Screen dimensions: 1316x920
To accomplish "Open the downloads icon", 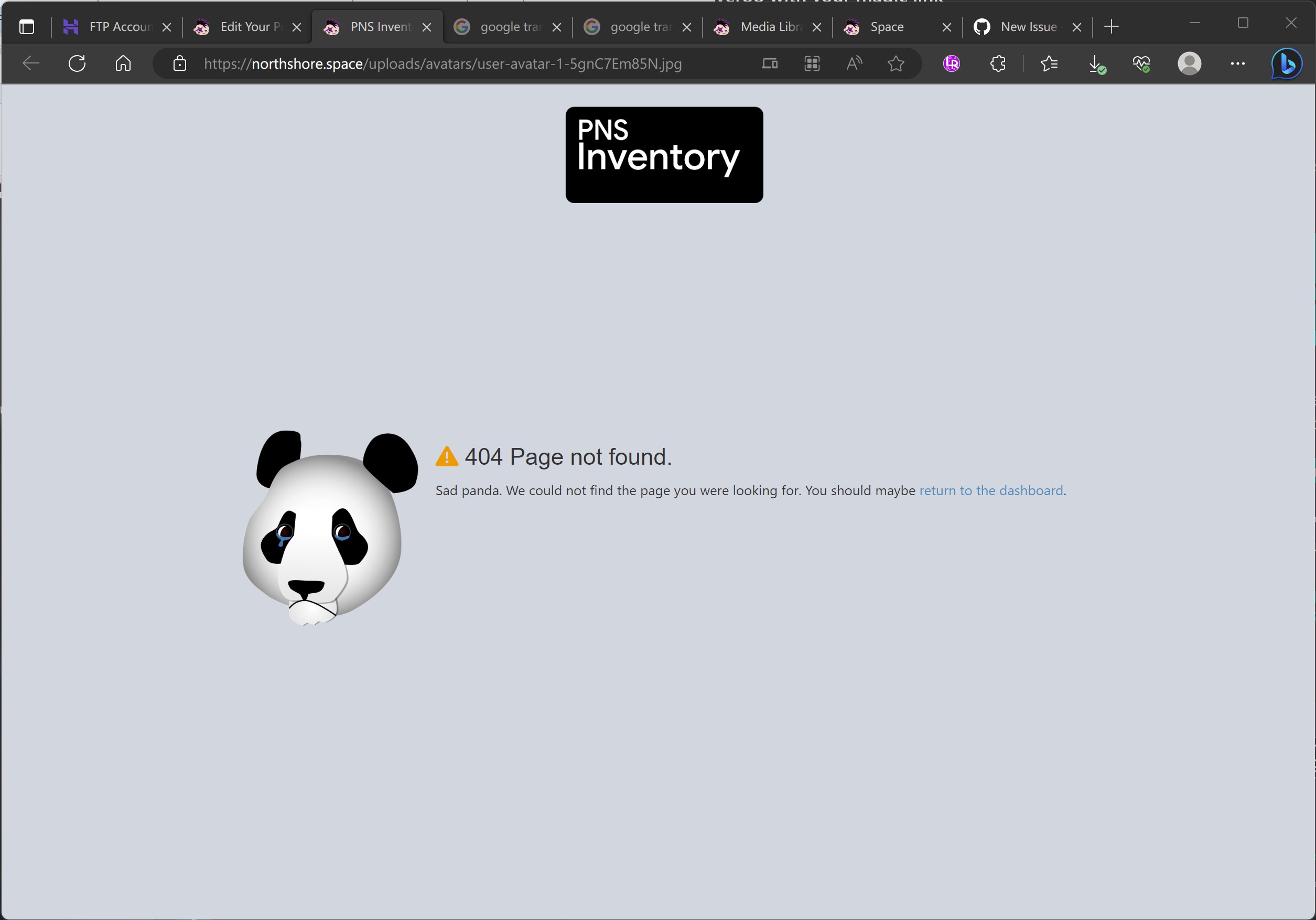I will coord(1096,63).
